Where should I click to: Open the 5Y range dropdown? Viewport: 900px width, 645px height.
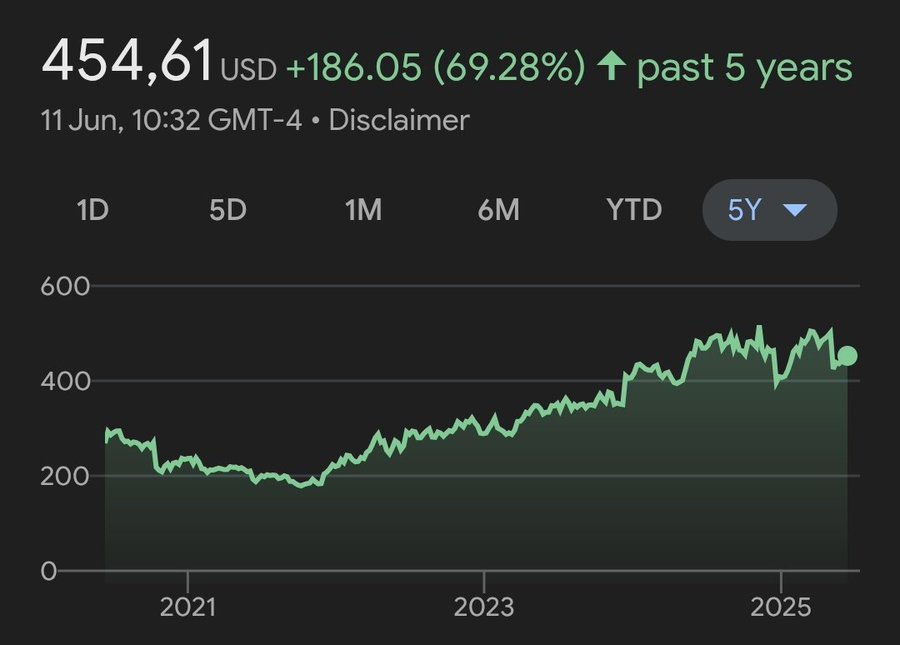770,209
